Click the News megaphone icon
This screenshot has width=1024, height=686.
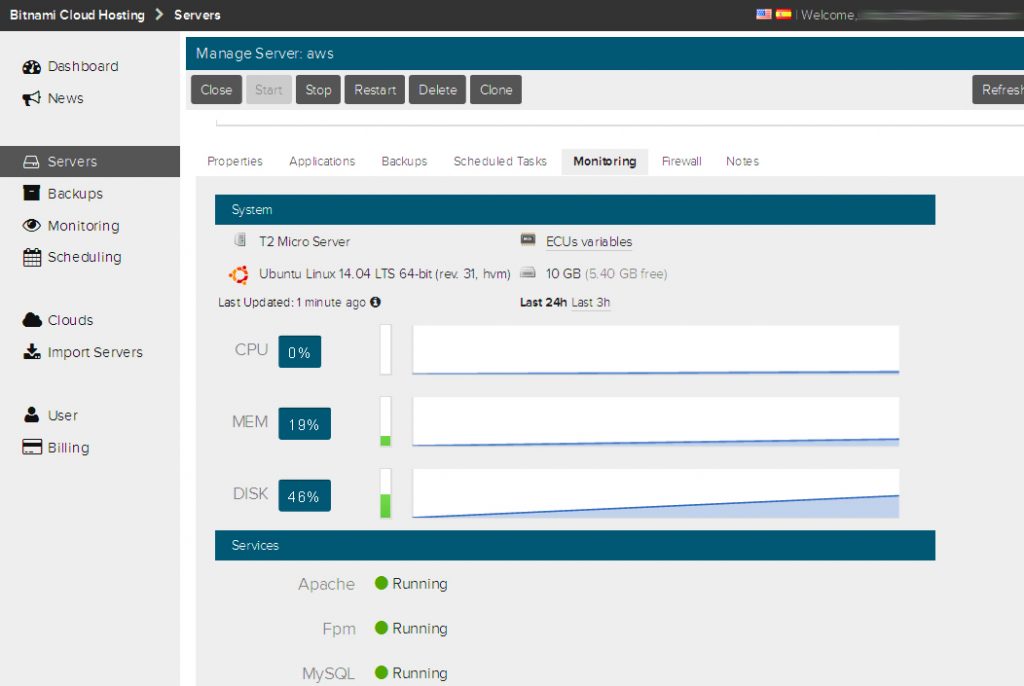tap(31, 99)
